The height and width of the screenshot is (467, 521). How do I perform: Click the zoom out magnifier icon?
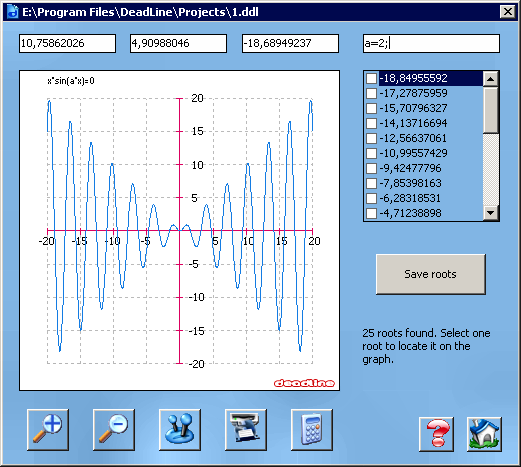tap(114, 430)
